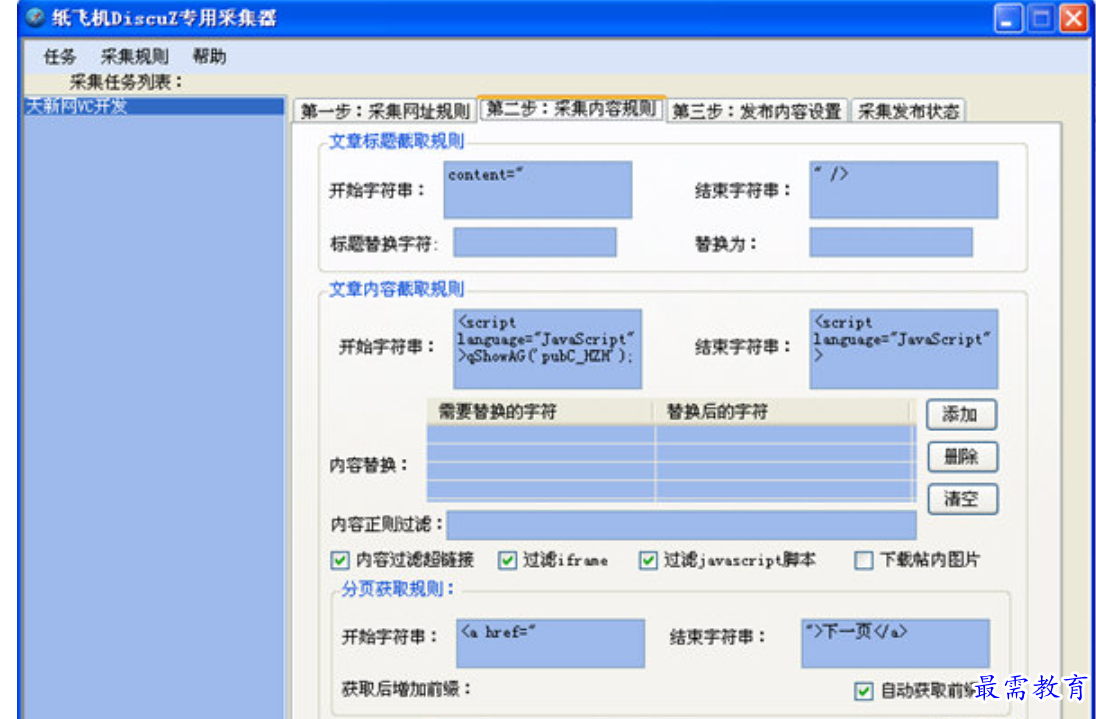
Task: Select 天新网VC开发 task in list
Action: click(x=154, y=106)
